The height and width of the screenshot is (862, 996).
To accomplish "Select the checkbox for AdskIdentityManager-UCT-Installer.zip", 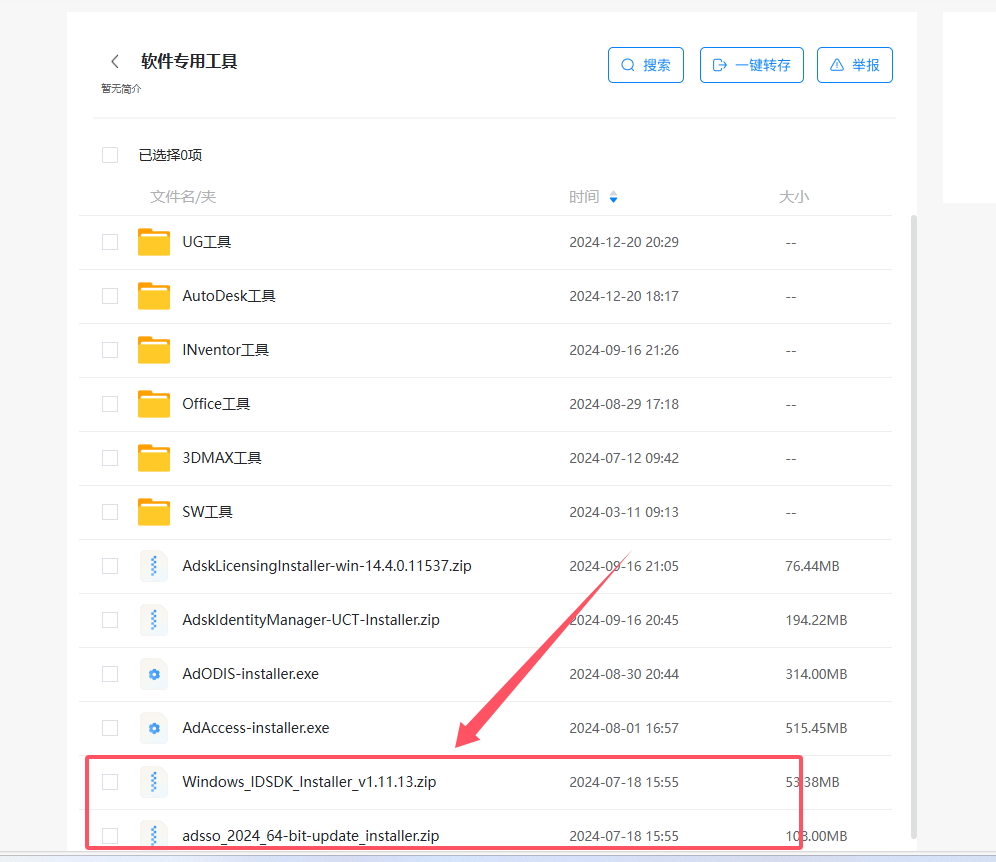I will pos(110,620).
